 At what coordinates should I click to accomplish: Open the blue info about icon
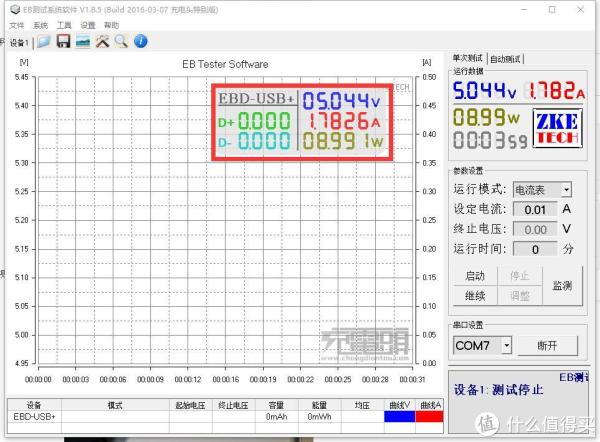tap(140, 41)
